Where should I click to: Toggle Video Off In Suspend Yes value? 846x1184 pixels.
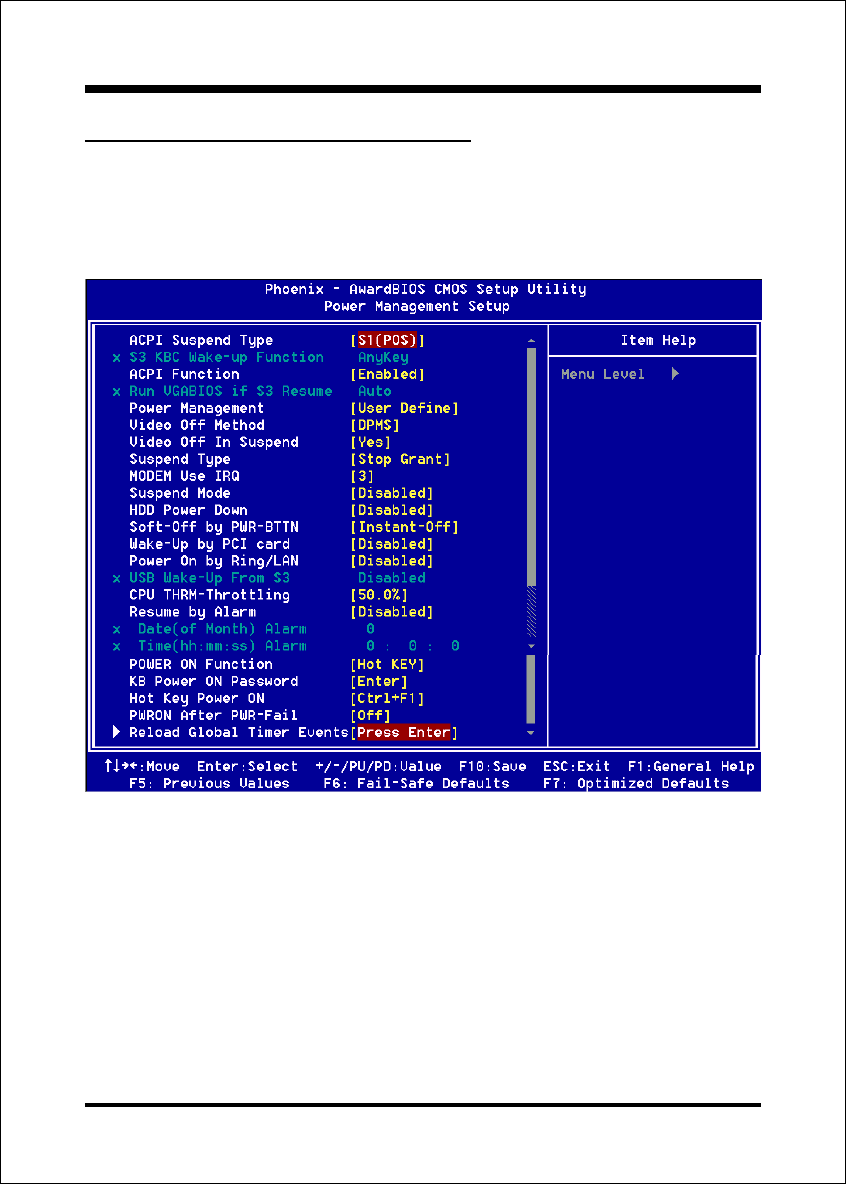[x=371, y=442]
